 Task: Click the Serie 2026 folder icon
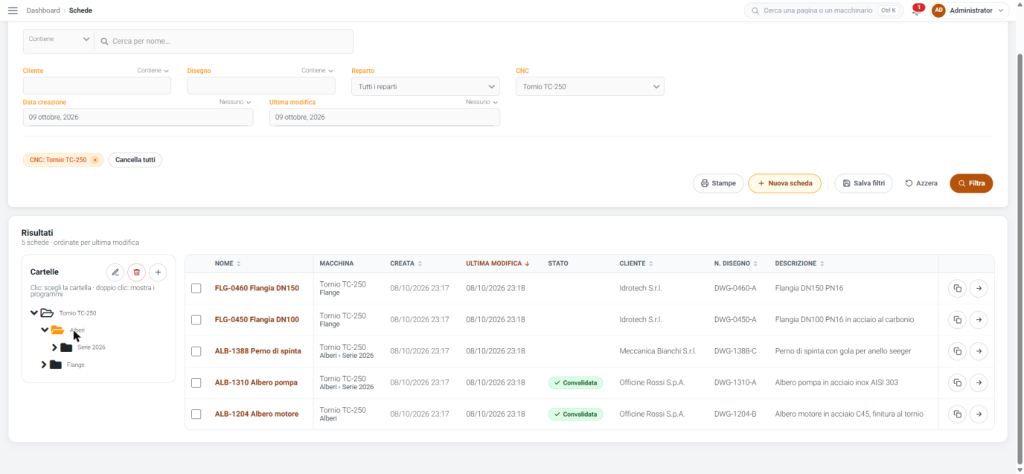66,347
